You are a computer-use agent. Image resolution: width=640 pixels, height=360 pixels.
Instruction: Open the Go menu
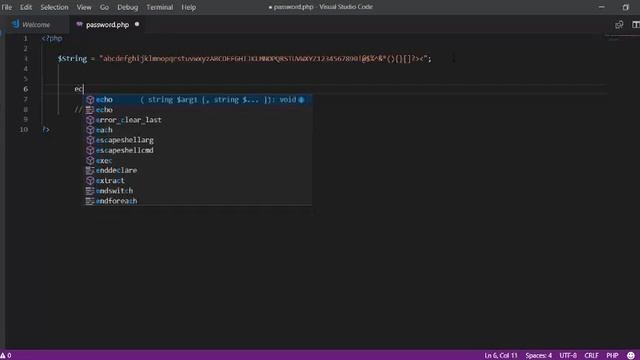point(104,7)
